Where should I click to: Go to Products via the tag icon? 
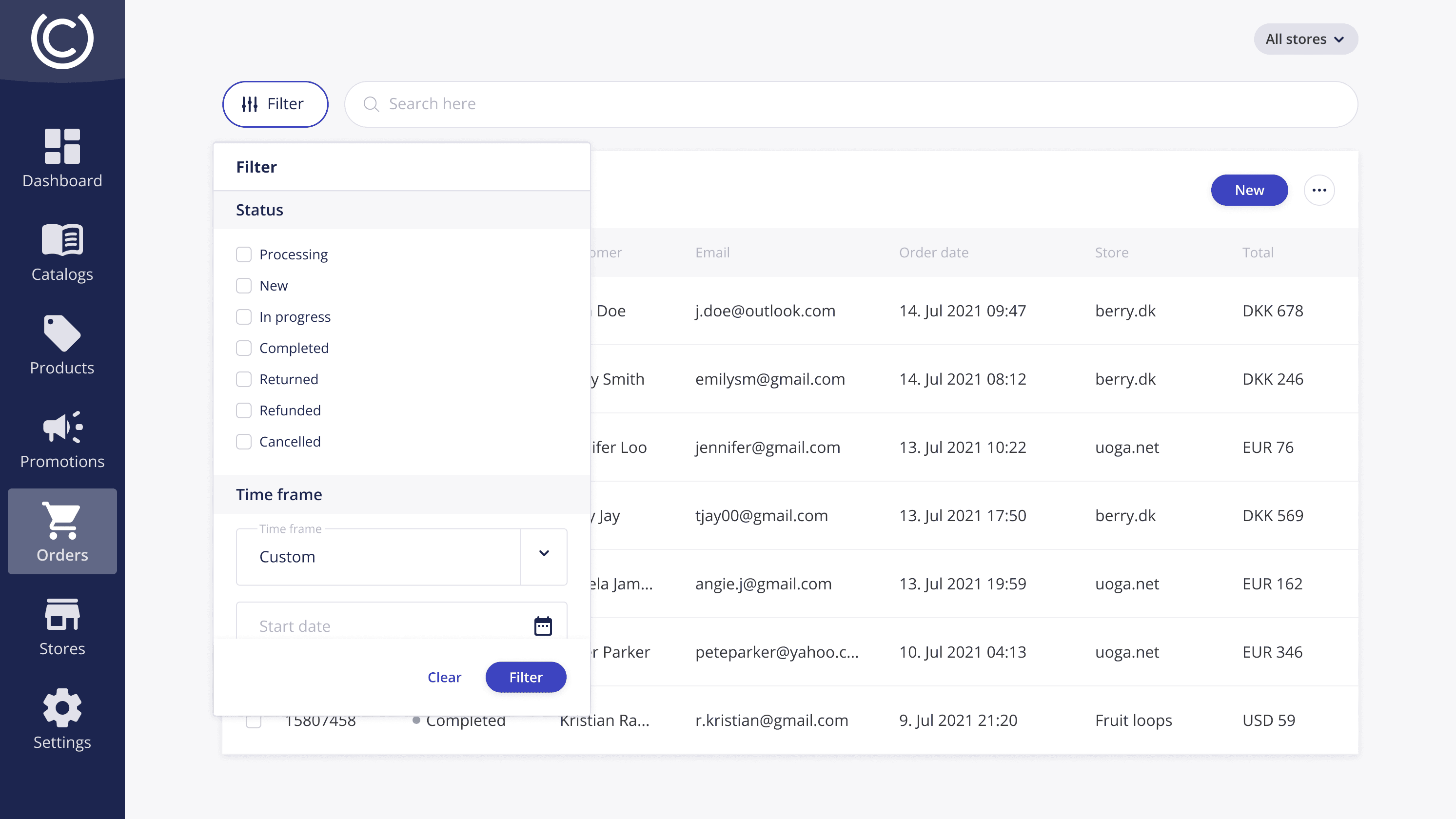click(x=62, y=333)
